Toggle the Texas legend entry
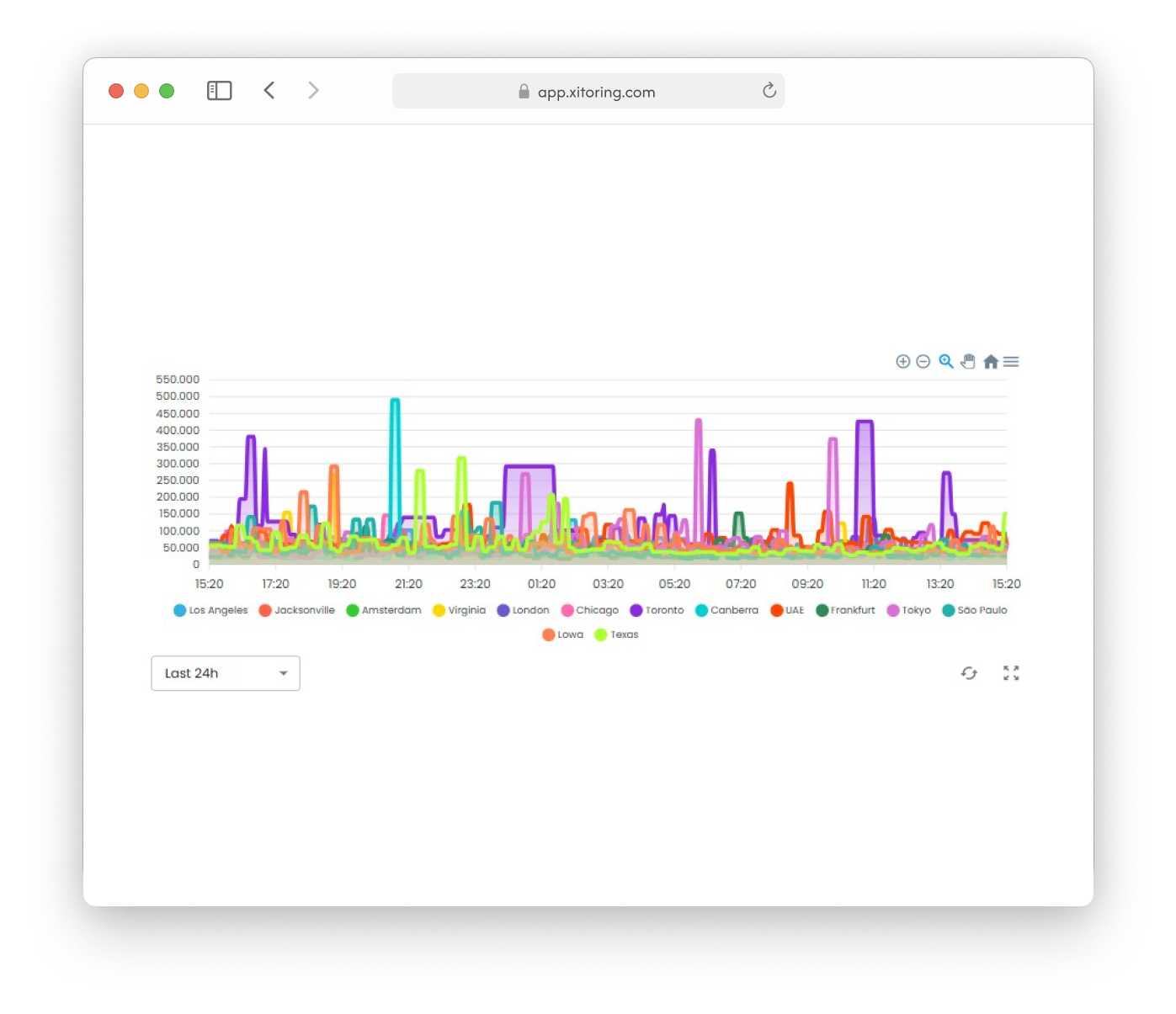Image resolution: width=1176 pixels, height=1014 pixels. [616, 634]
